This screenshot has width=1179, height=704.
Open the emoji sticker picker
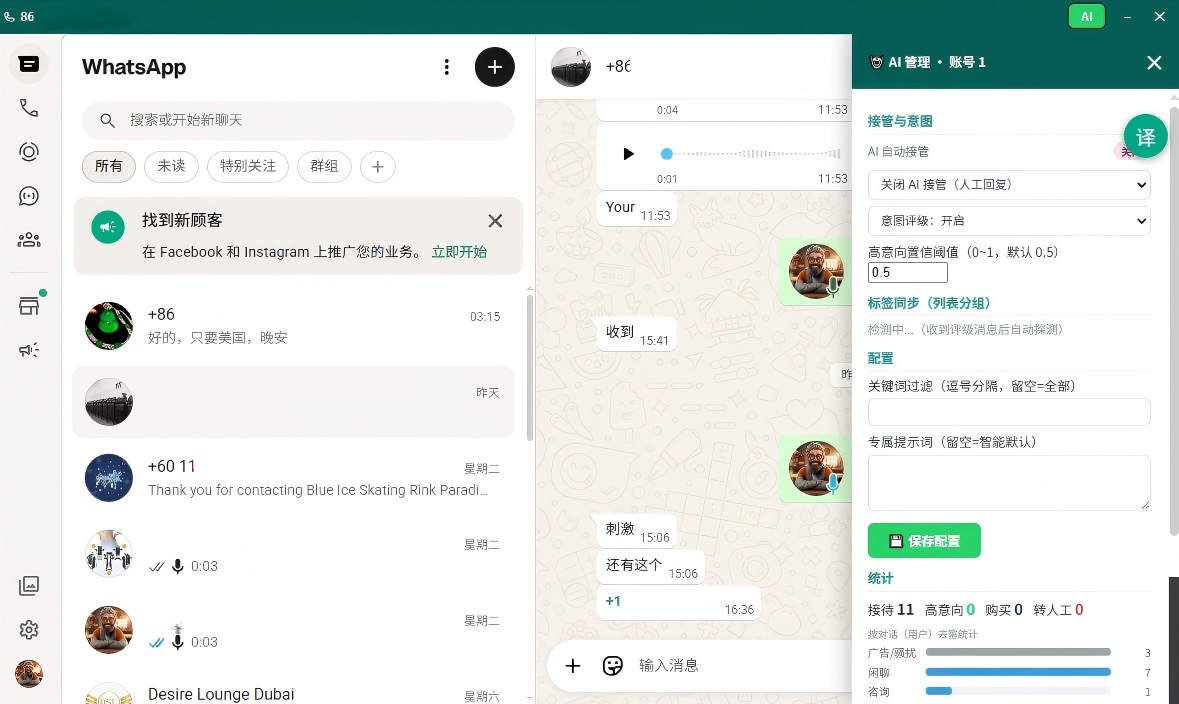coord(613,666)
